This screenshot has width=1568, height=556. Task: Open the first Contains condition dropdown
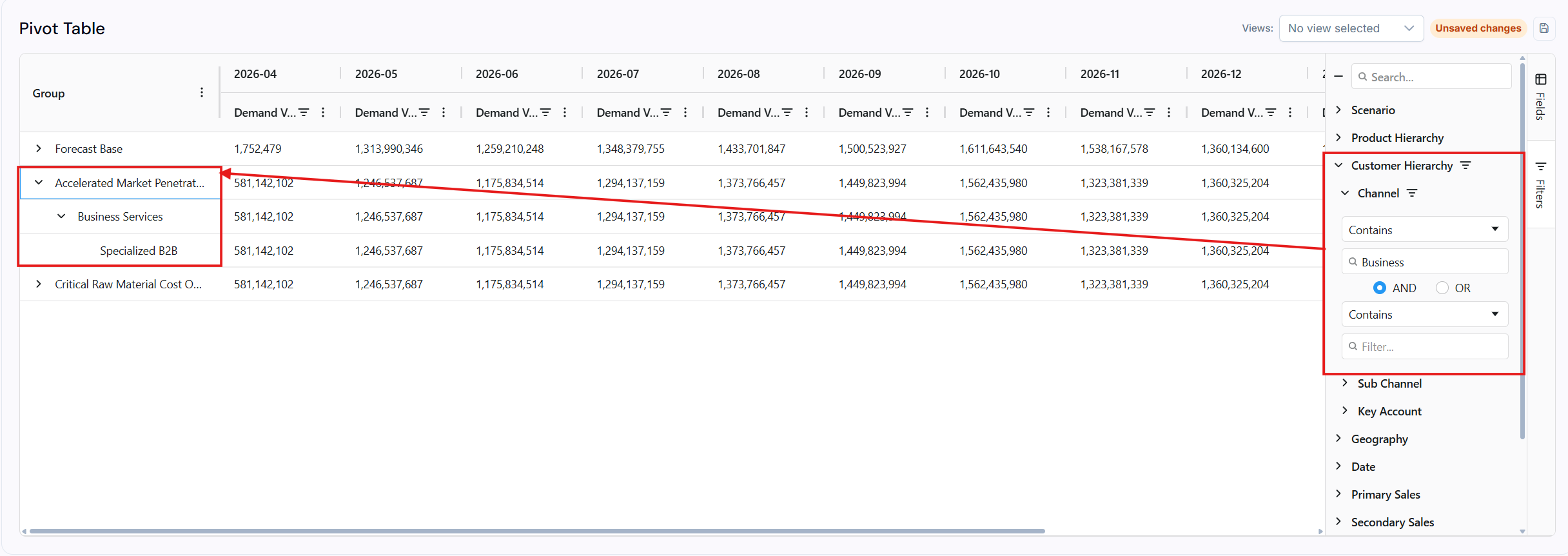(1425, 230)
